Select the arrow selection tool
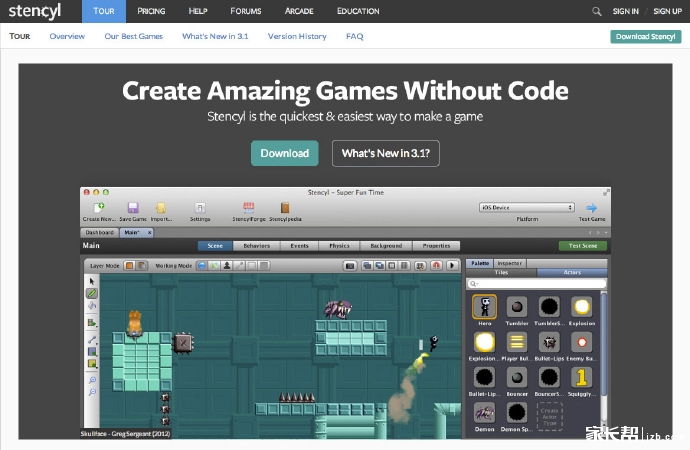The height and width of the screenshot is (450, 690). pos(92,281)
